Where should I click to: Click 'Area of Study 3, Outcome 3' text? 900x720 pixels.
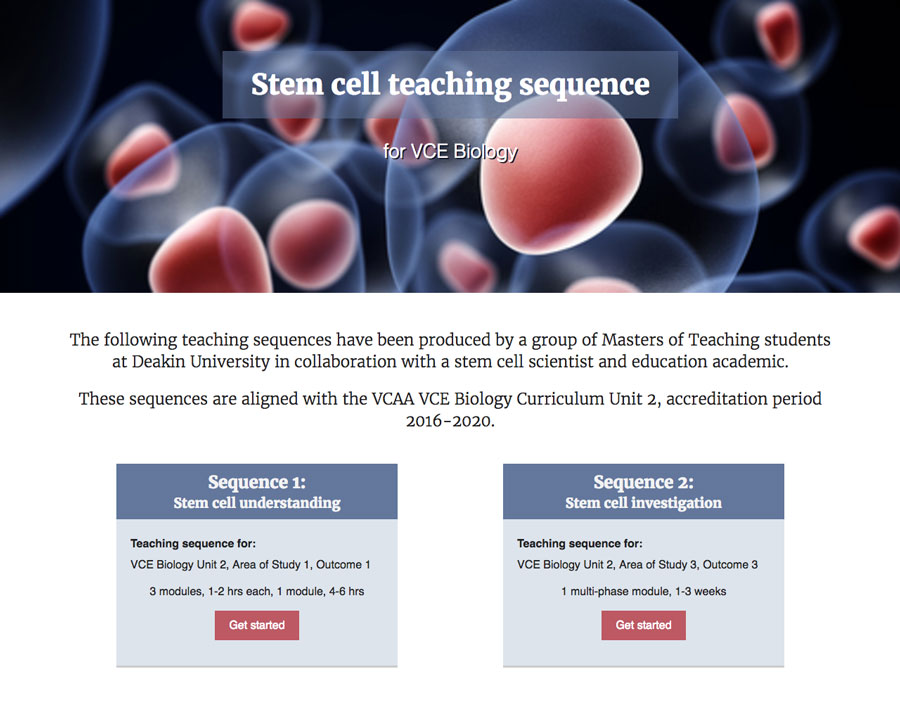(688, 564)
